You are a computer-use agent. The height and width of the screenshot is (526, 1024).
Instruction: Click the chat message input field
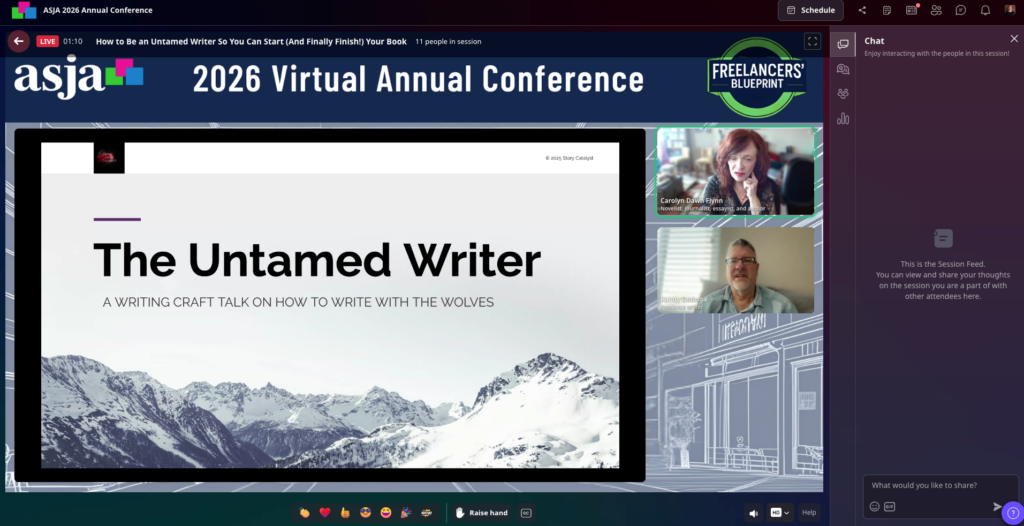point(940,485)
